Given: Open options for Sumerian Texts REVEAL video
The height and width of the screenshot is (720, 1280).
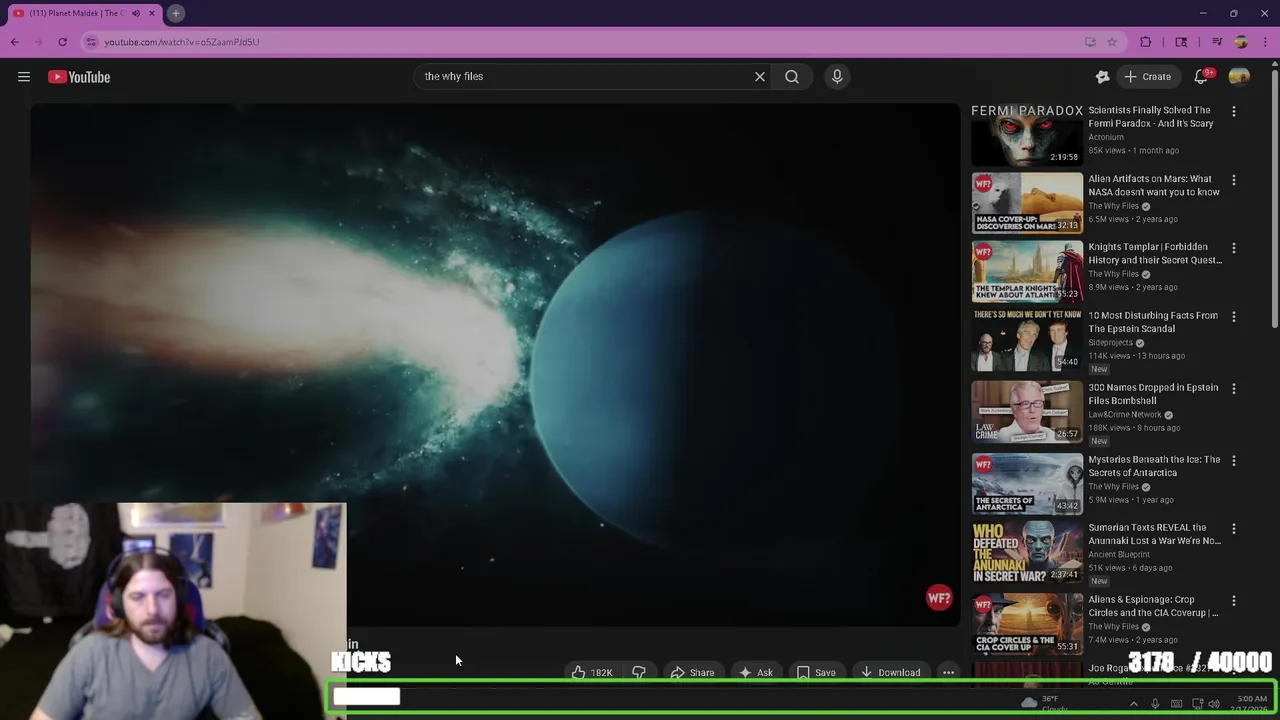Looking at the screenshot, I should pos(1234,529).
